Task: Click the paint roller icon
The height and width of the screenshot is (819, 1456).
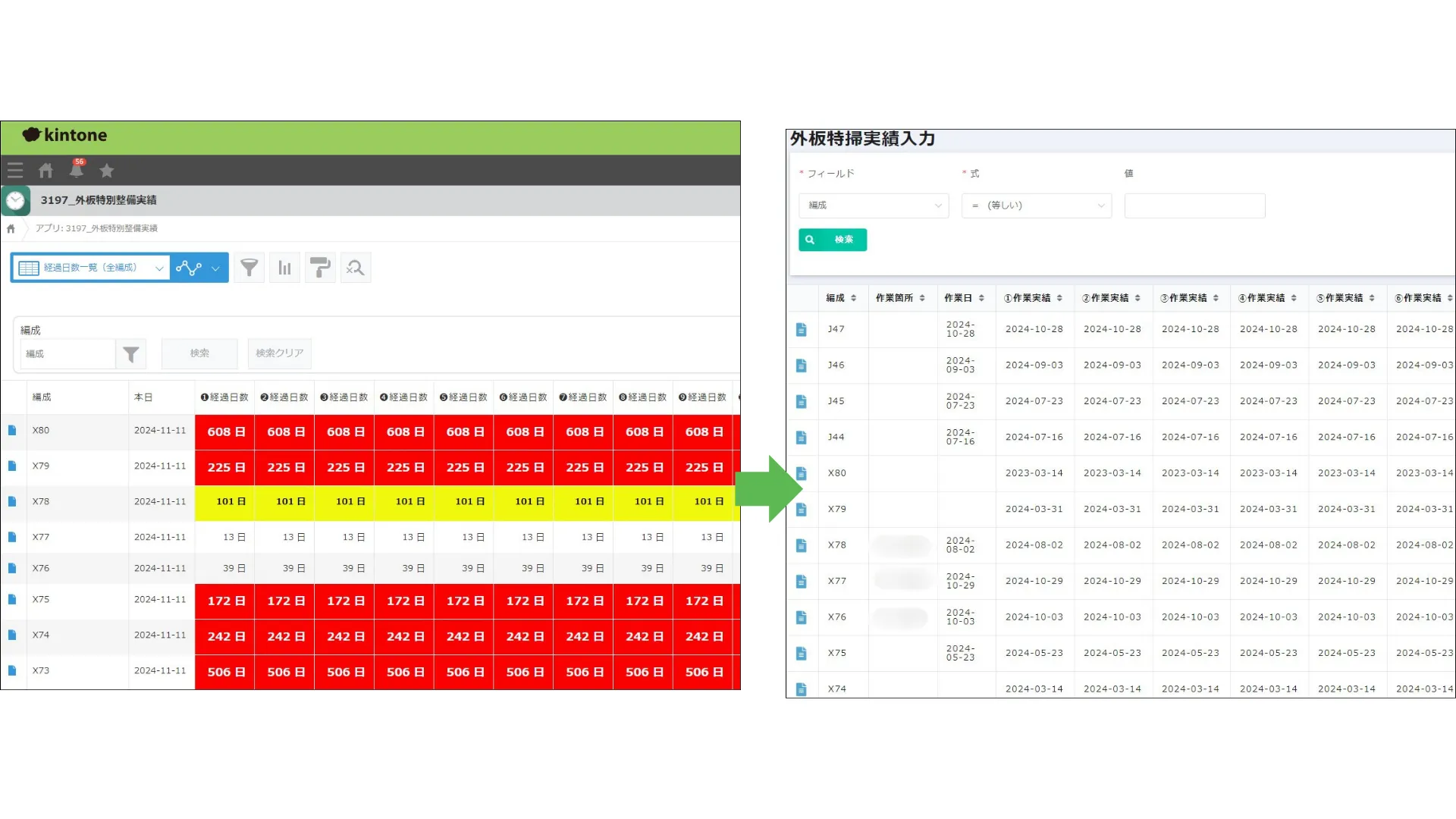Action: tap(320, 268)
